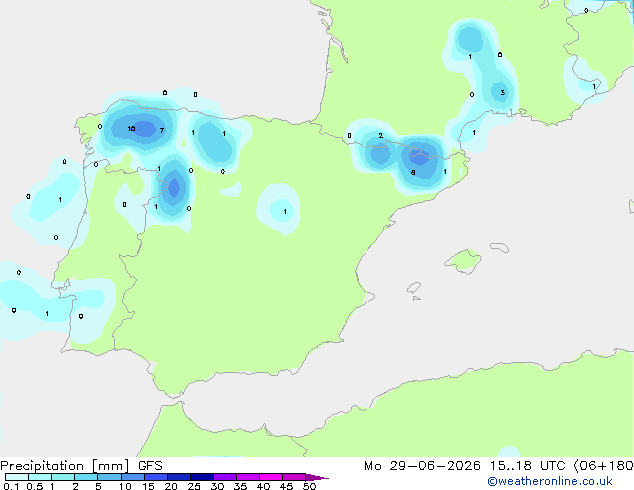
Task: Click the '7' precipitation value on the map
Action: tap(162, 130)
